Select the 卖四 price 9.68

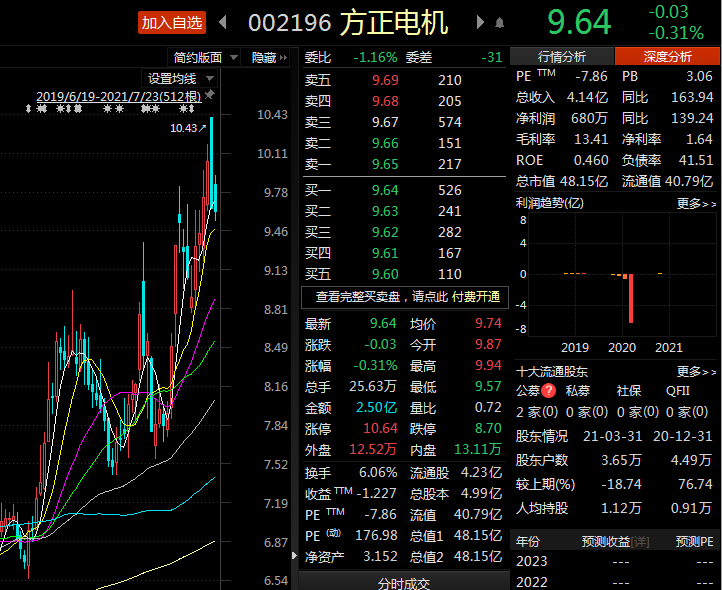click(385, 101)
